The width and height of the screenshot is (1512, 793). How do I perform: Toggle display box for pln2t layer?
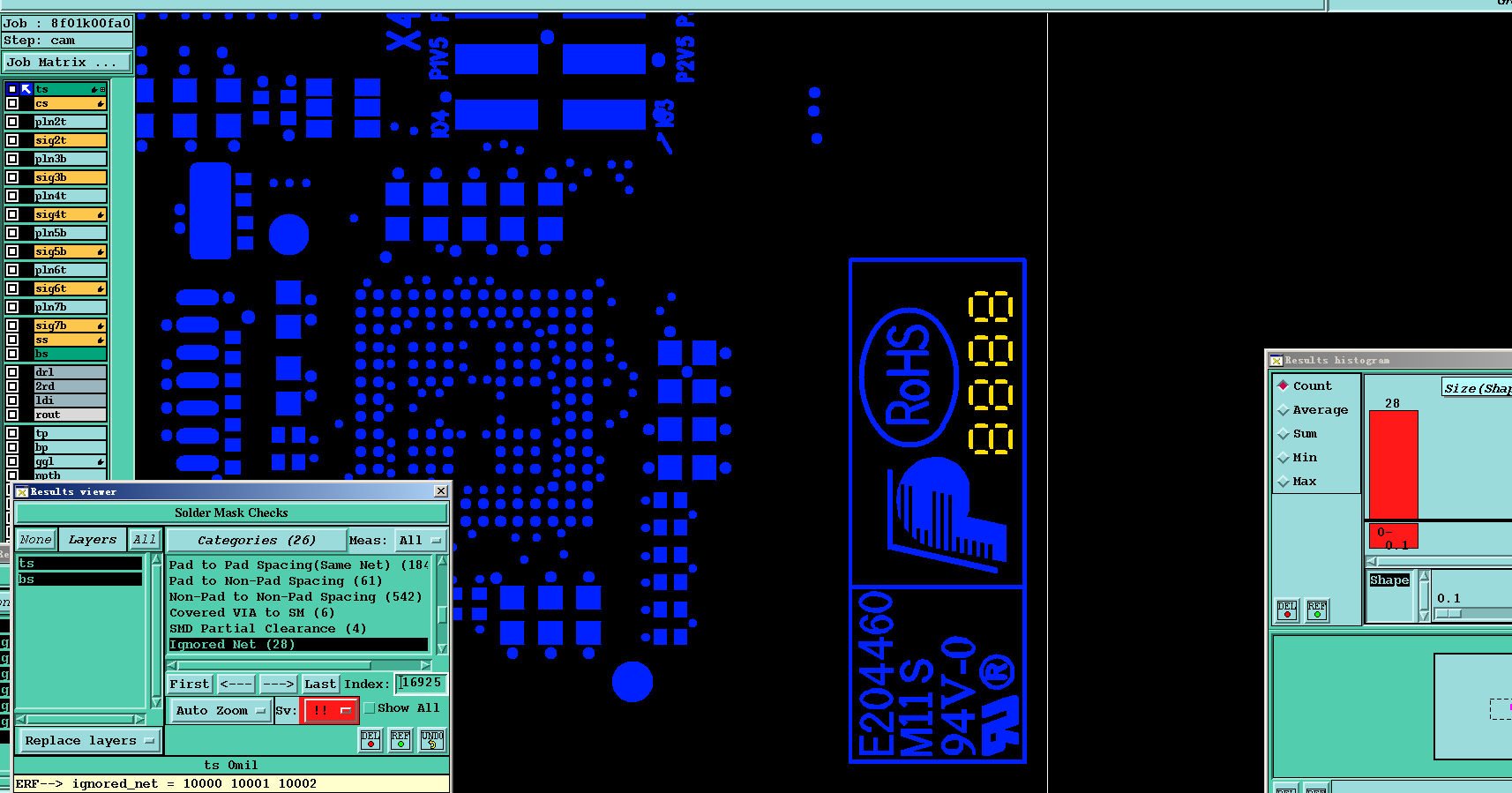12,122
